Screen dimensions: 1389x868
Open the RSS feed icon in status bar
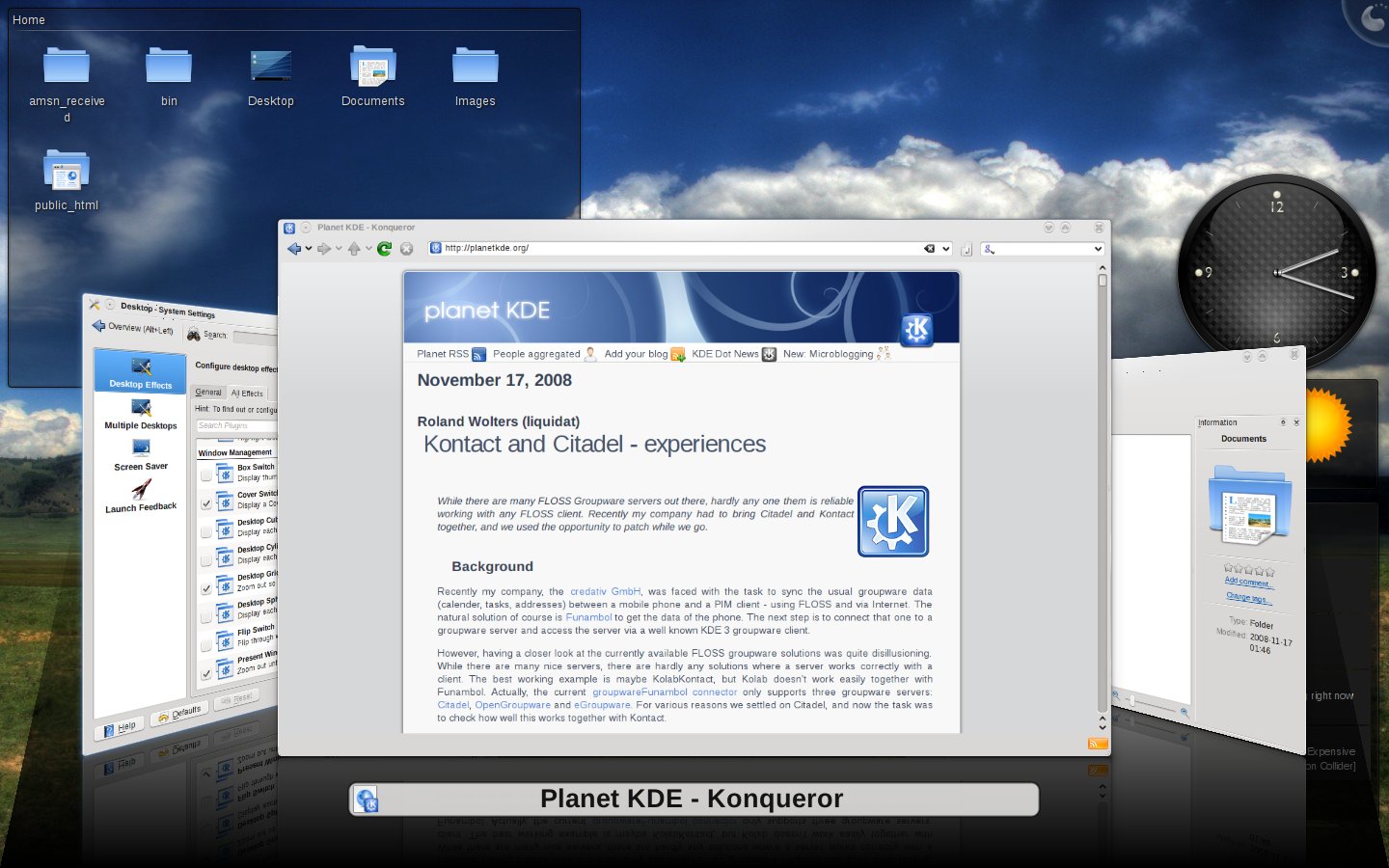point(1098,744)
